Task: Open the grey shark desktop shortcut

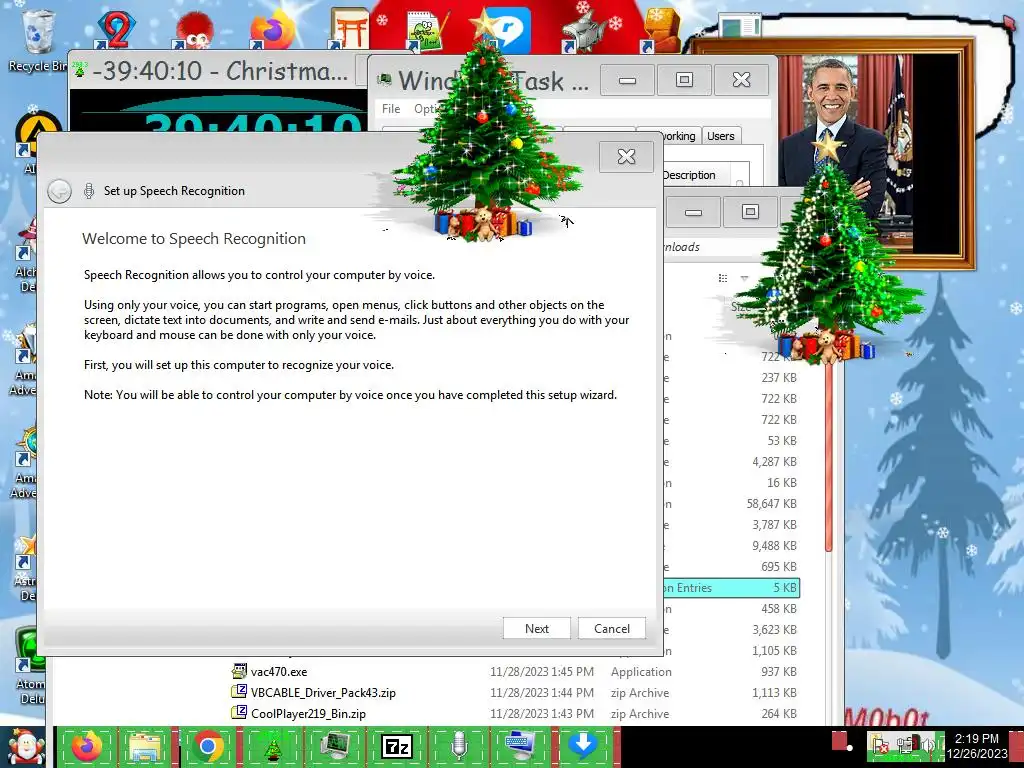Action: tap(583, 31)
